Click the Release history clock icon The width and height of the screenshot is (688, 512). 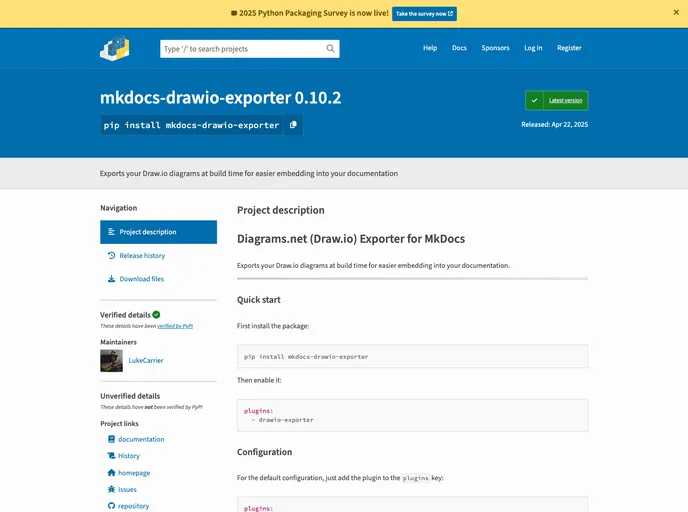pos(111,255)
